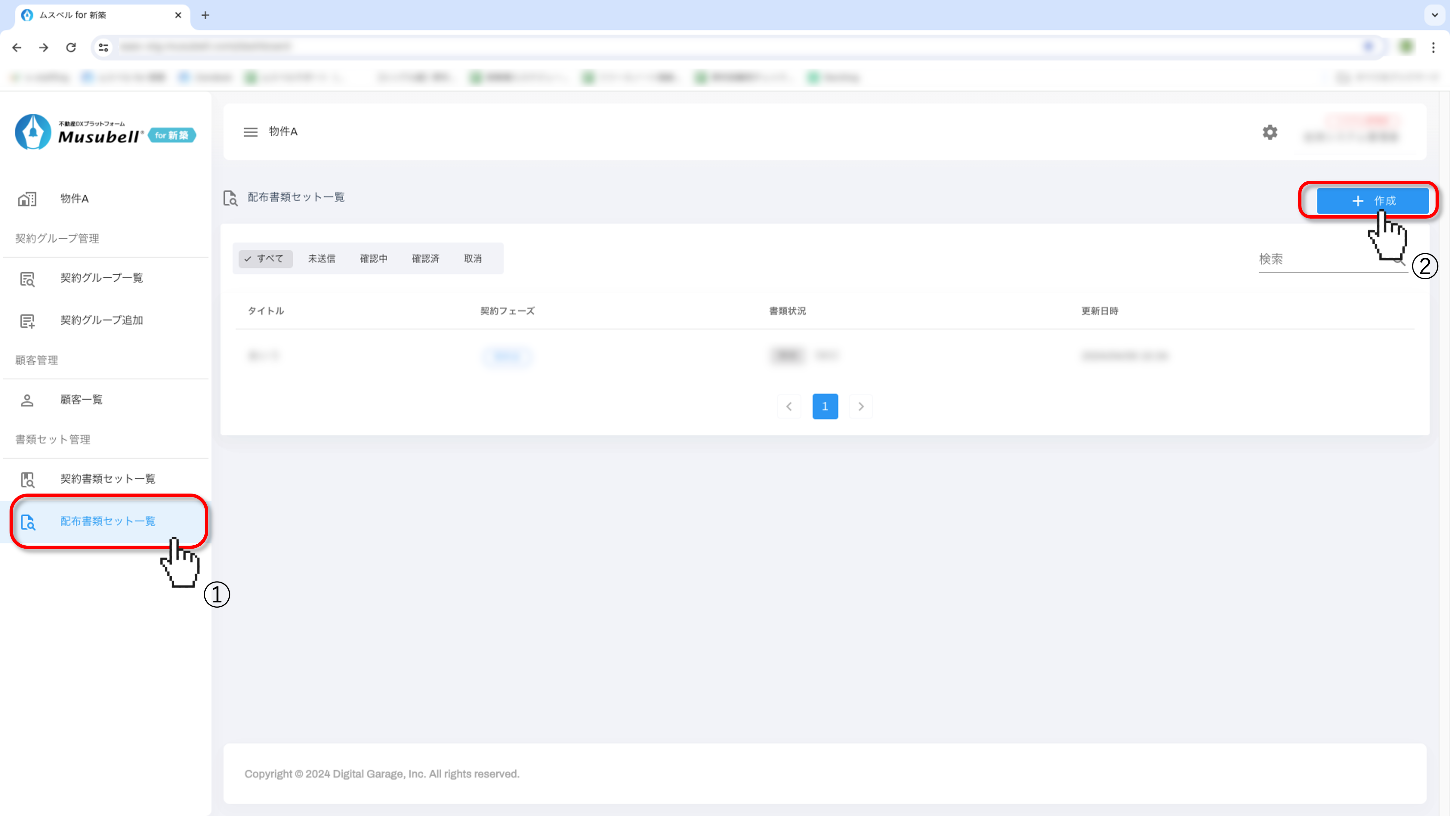
Task: Filter the list by 未送信
Action: click(x=321, y=258)
